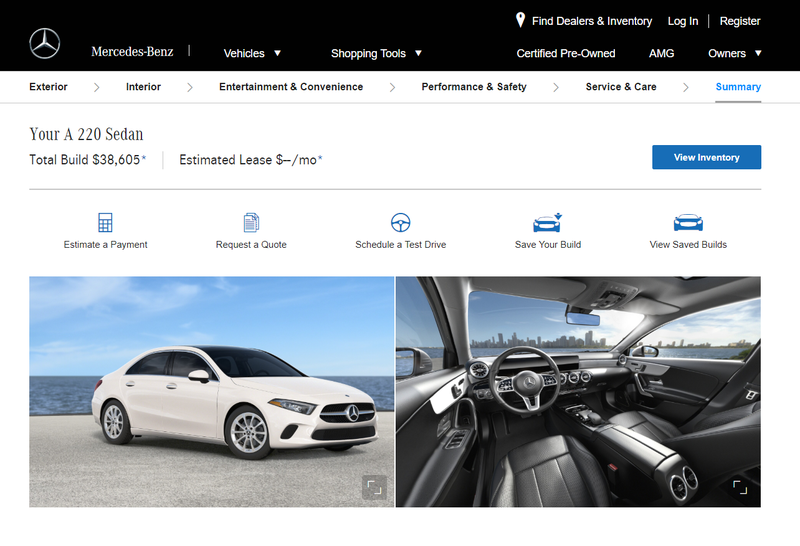
Task: Click the Your A 220 Sedan heading
Action: (86, 134)
